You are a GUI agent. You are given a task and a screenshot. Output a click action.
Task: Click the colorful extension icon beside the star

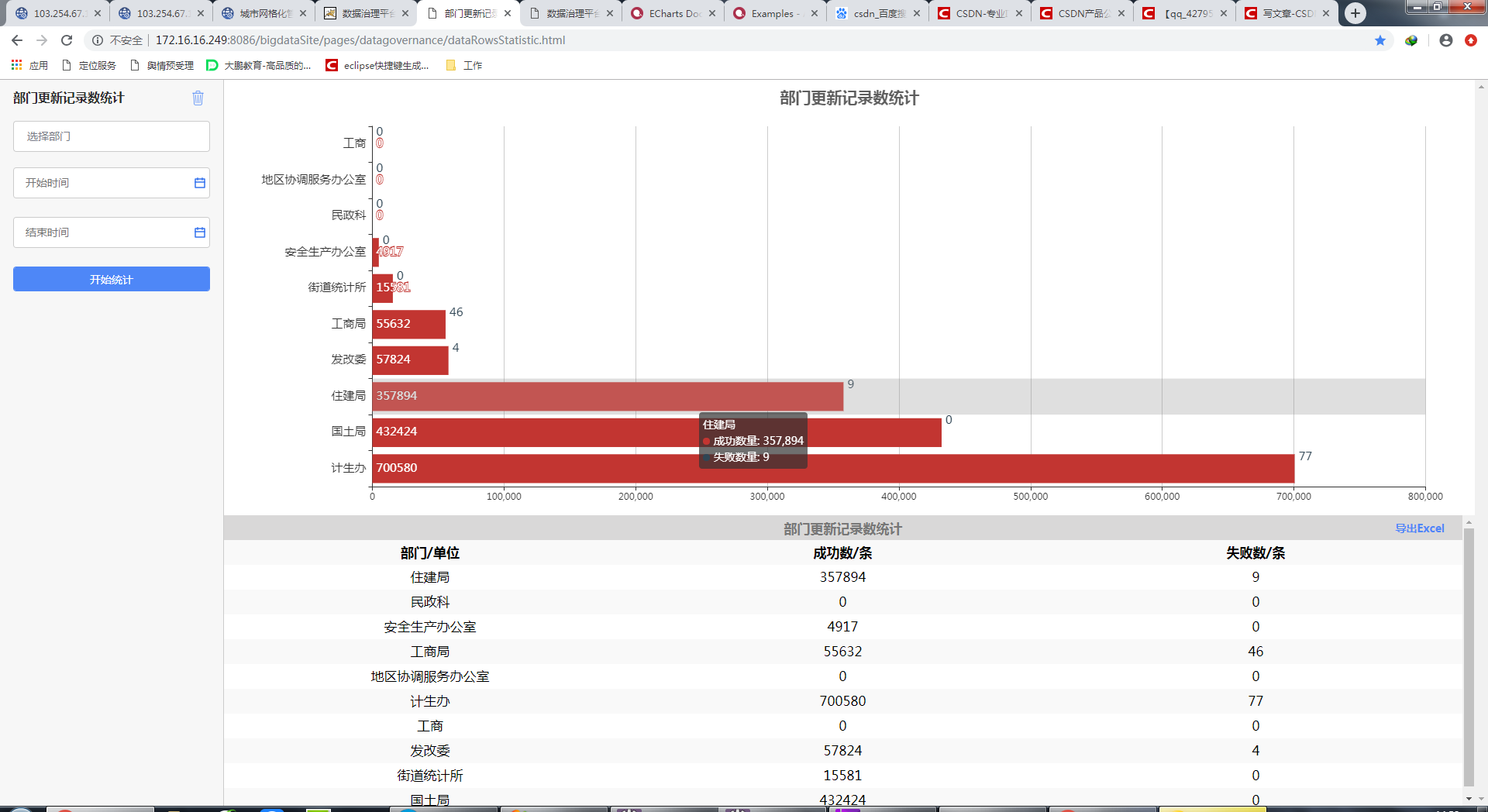pos(1411,40)
